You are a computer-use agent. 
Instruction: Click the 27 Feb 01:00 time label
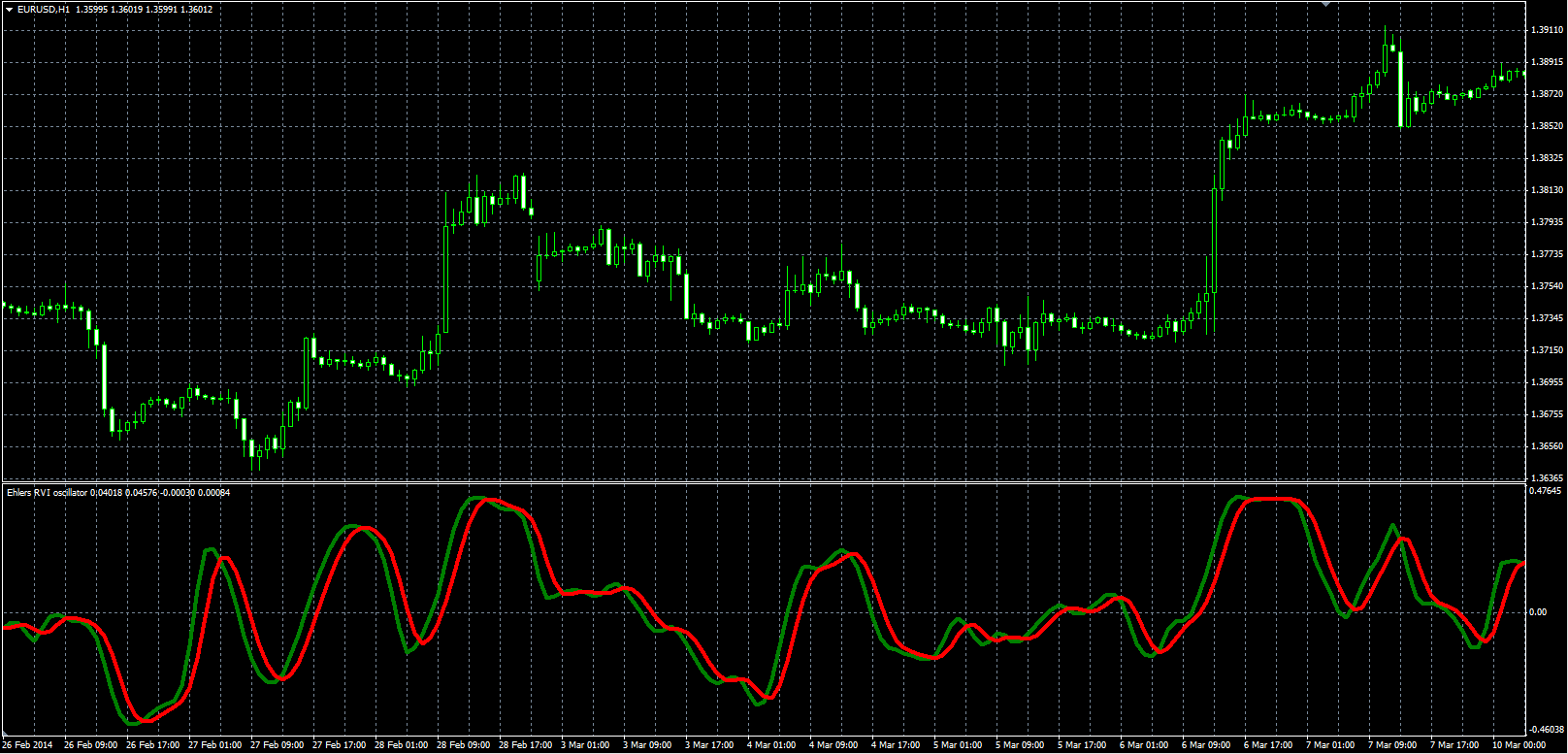coord(214,745)
